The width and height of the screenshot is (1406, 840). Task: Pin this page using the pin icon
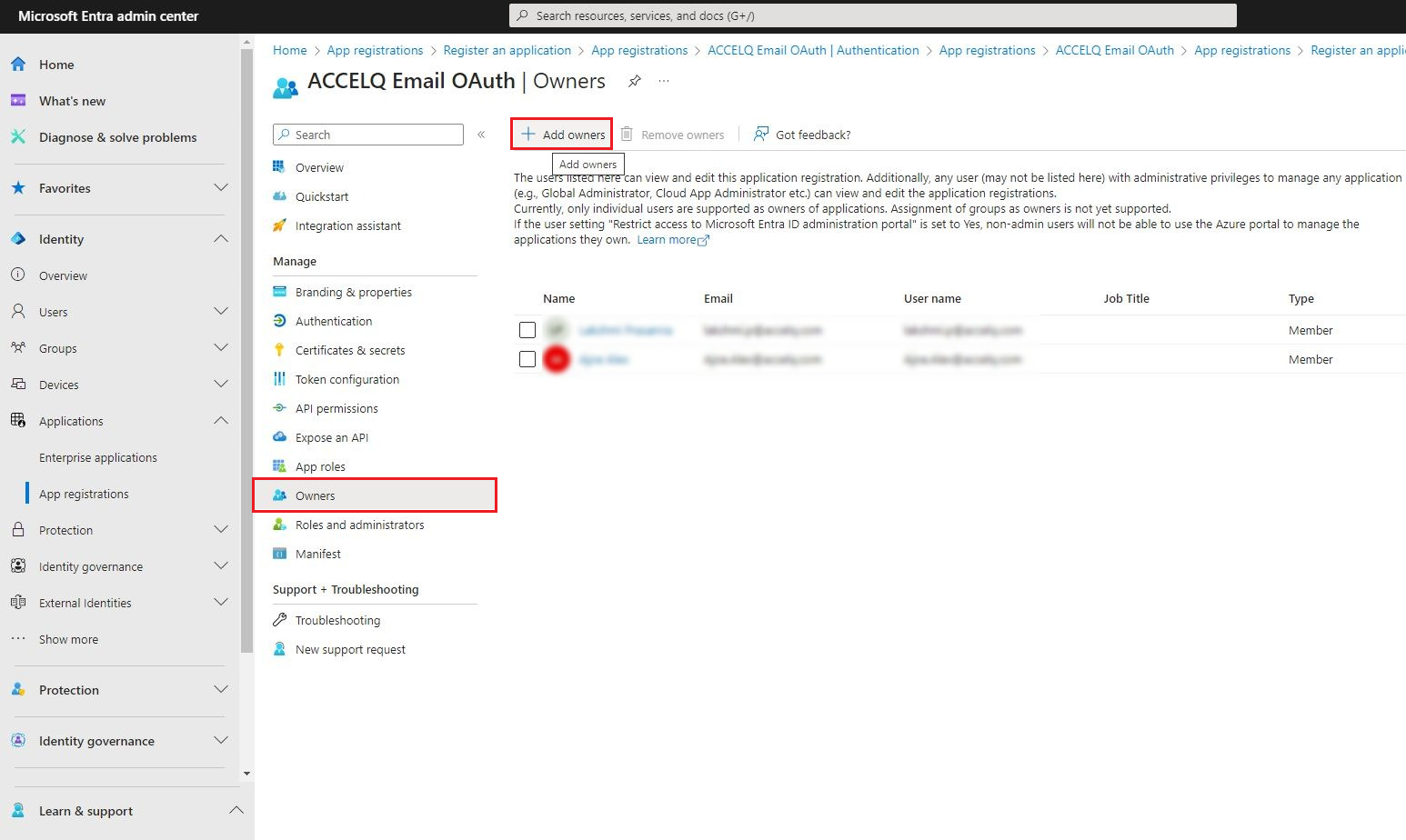click(x=634, y=80)
